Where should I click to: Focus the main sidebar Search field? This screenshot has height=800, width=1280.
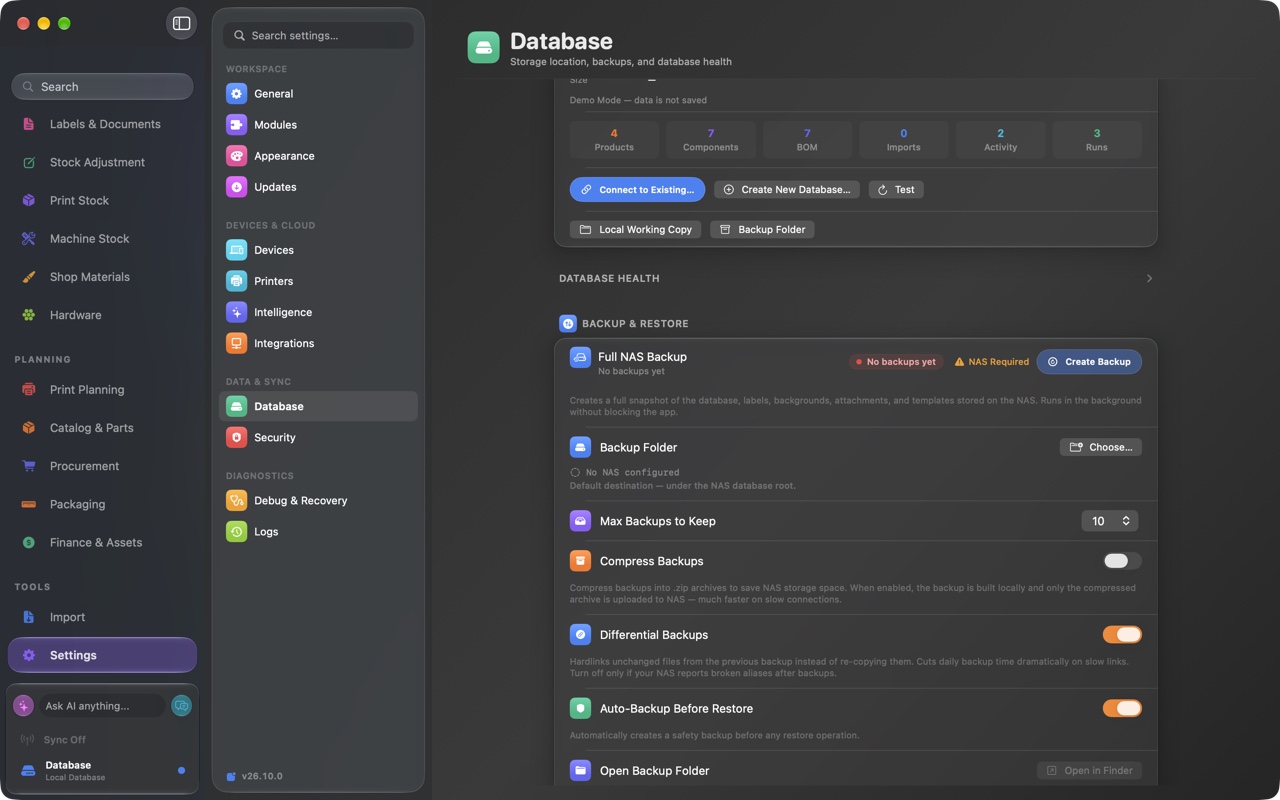click(102, 87)
